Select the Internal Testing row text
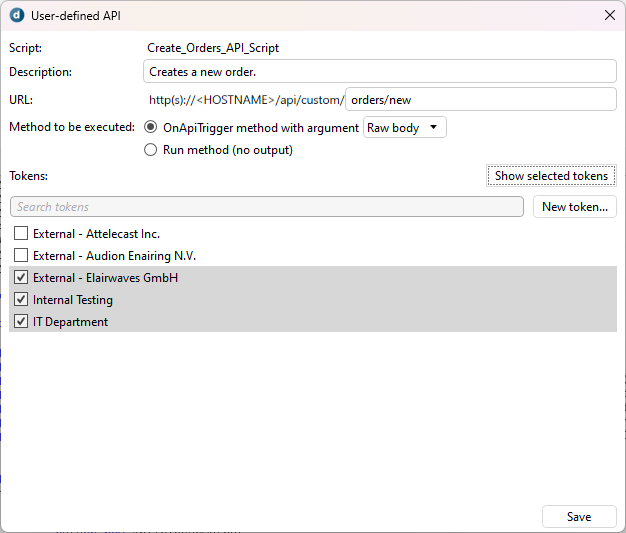 point(73,300)
